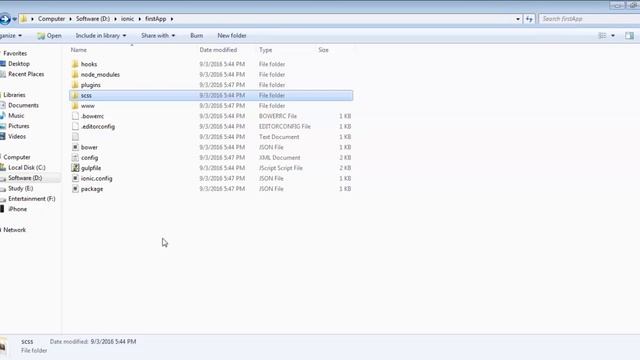Click the New folder button
Screen dimensions: 640x360
coord(232,36)
